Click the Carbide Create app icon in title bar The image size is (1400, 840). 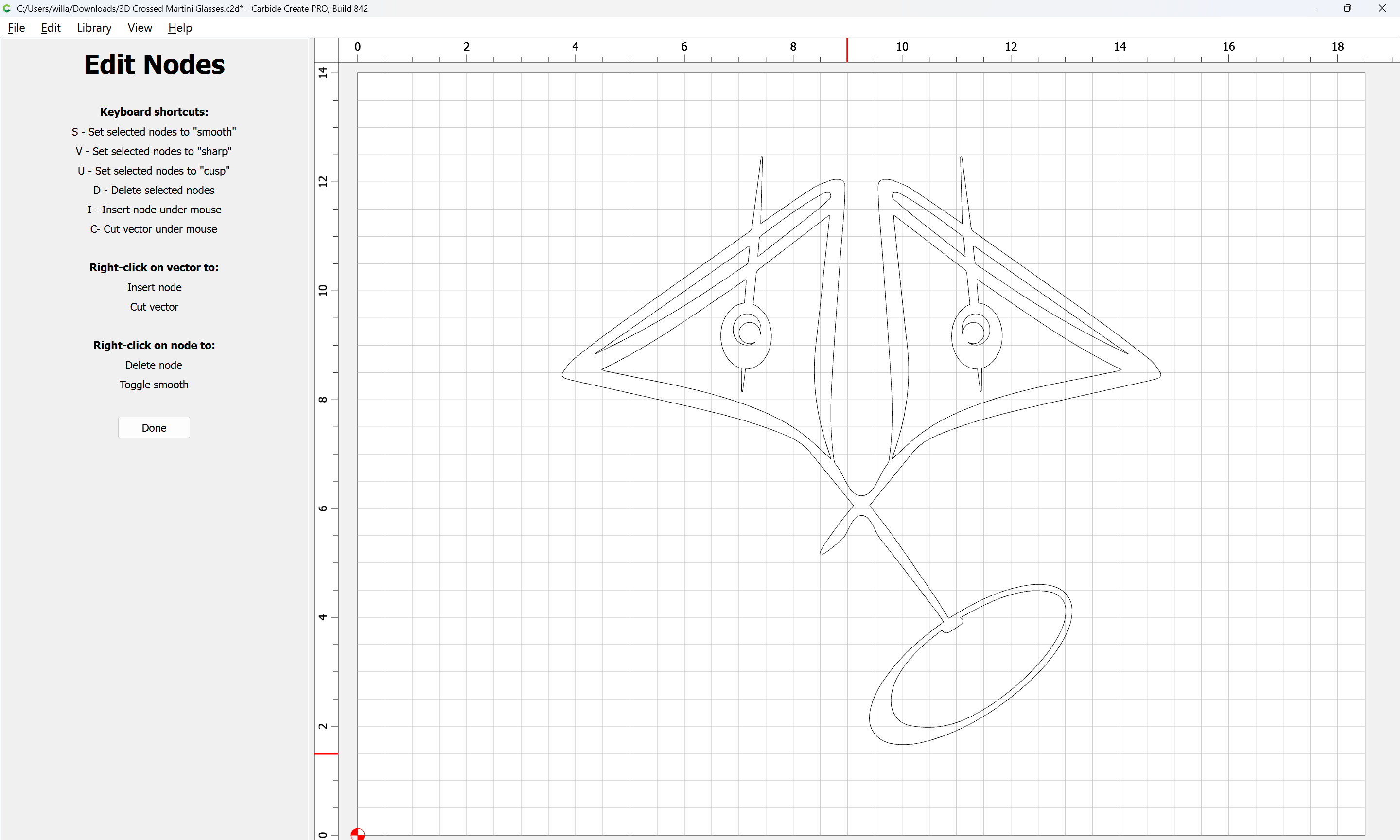(7, 8)
